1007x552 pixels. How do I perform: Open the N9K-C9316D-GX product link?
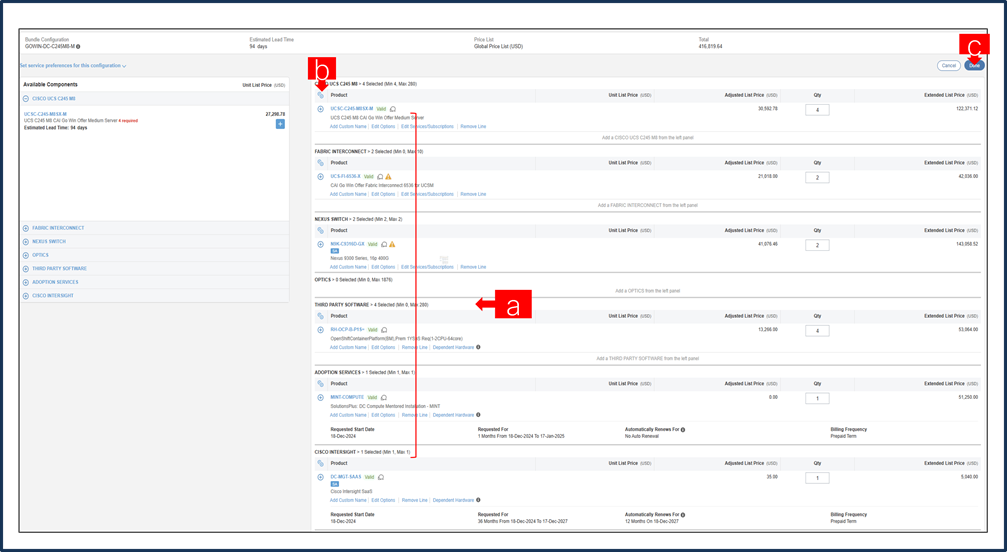[347, 245]
